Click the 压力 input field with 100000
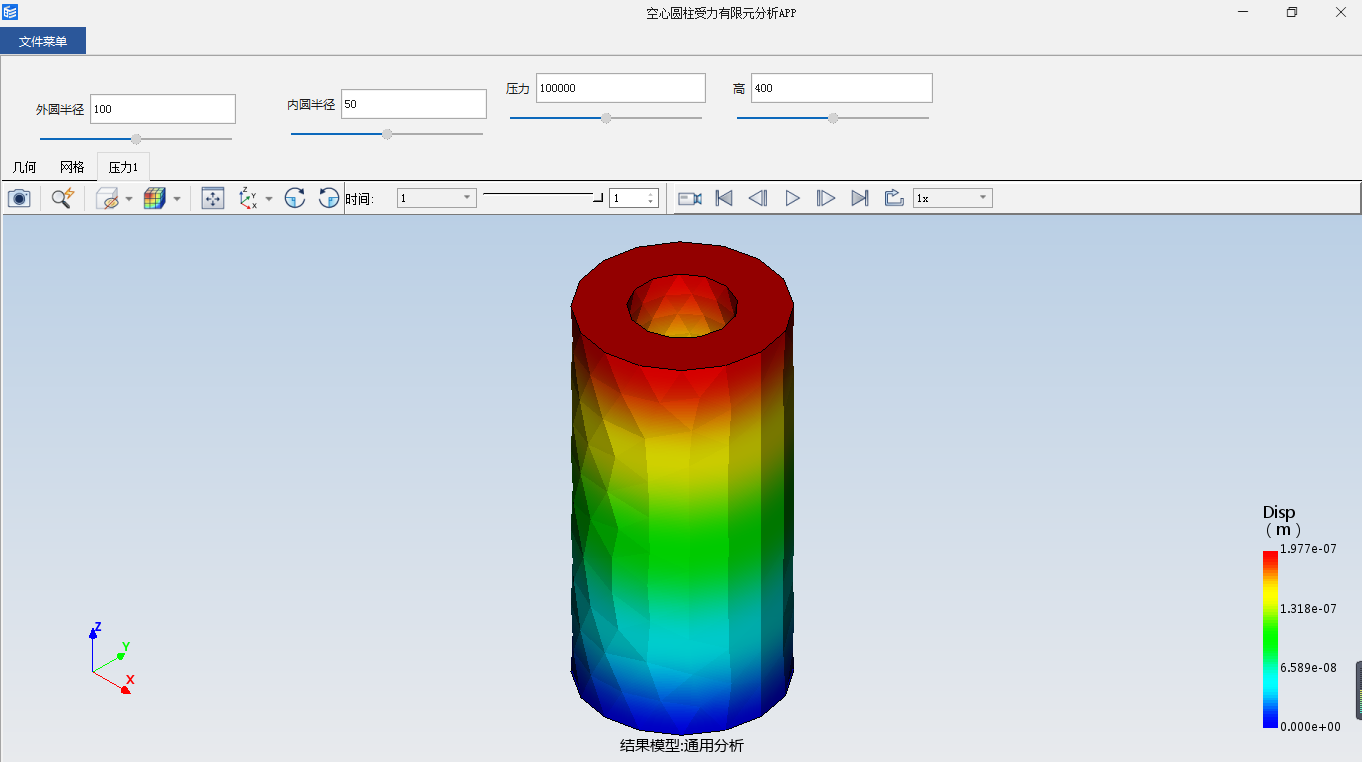This screenshot has width=1362, height=762. click(621, 88)
